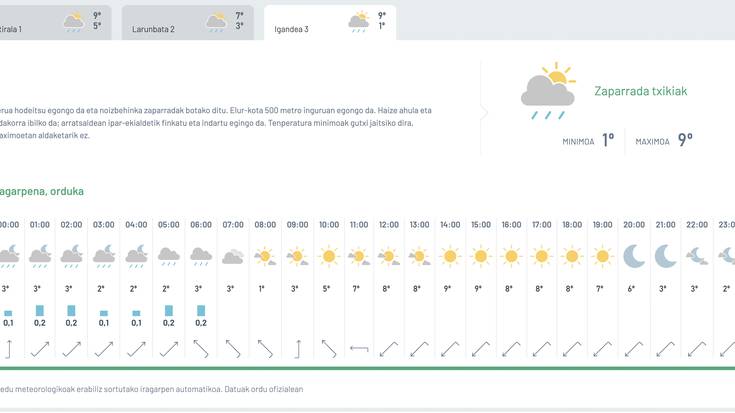Select the partially visible Ostirala 1 tab
This screenshot has width=735, height=413.
(55, 23)
